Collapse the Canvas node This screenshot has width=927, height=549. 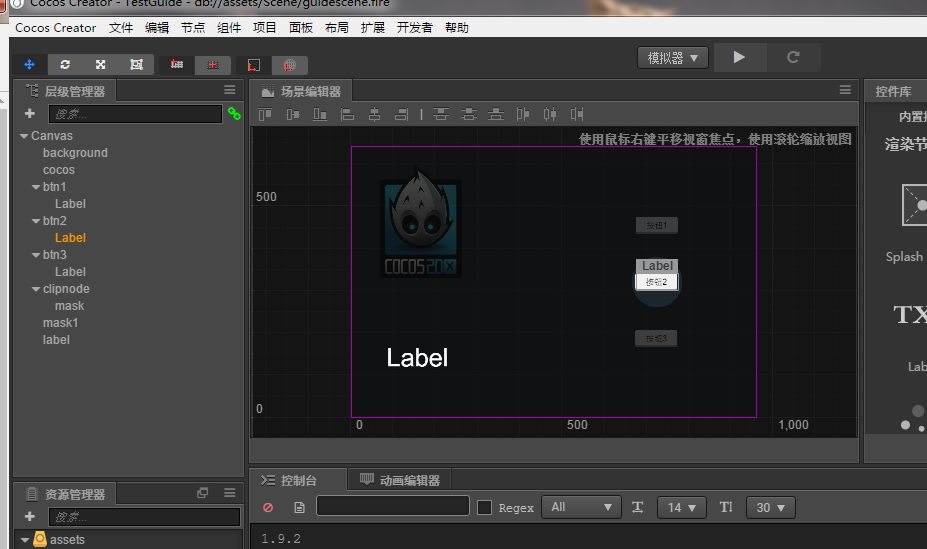click(24, 136)
